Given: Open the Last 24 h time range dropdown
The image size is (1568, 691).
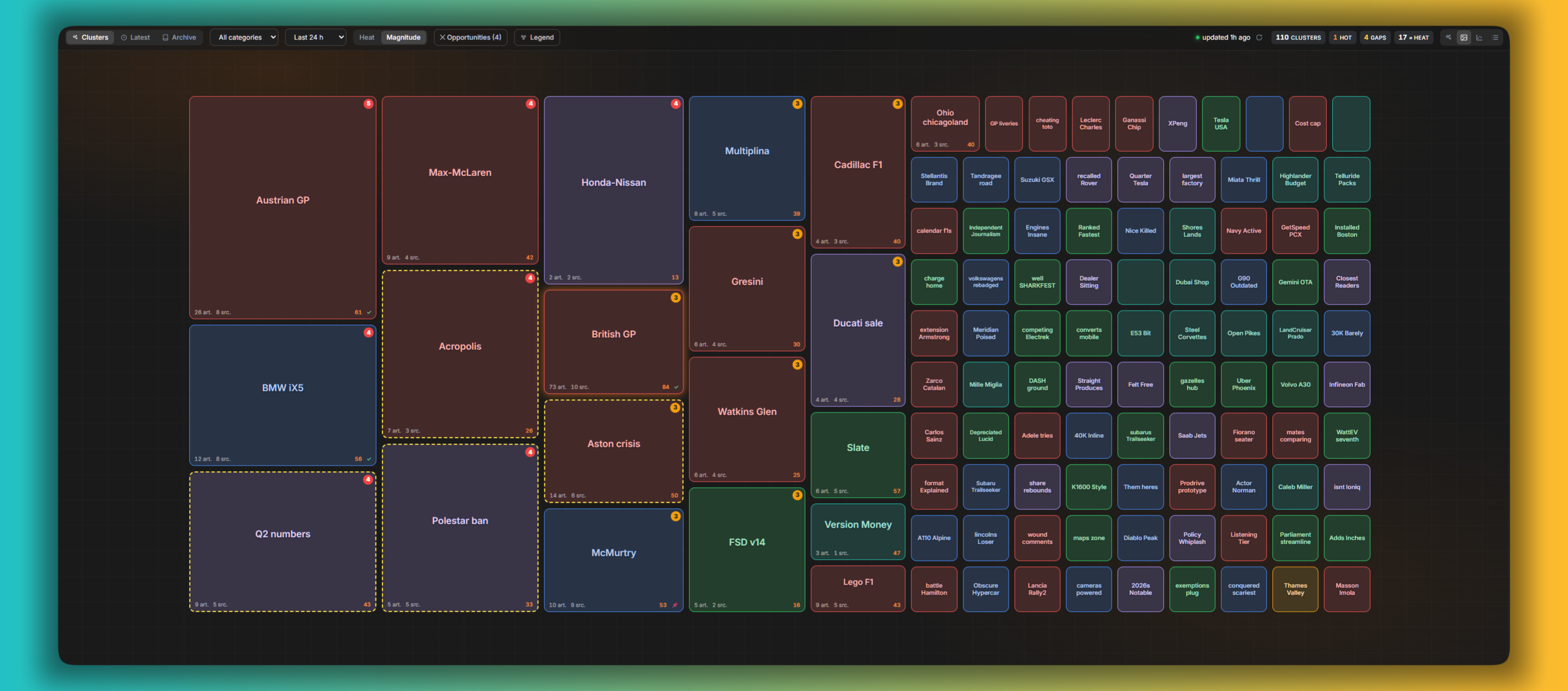Looking at the screenshot, I should pyautogui.click(x=316, y=37).
